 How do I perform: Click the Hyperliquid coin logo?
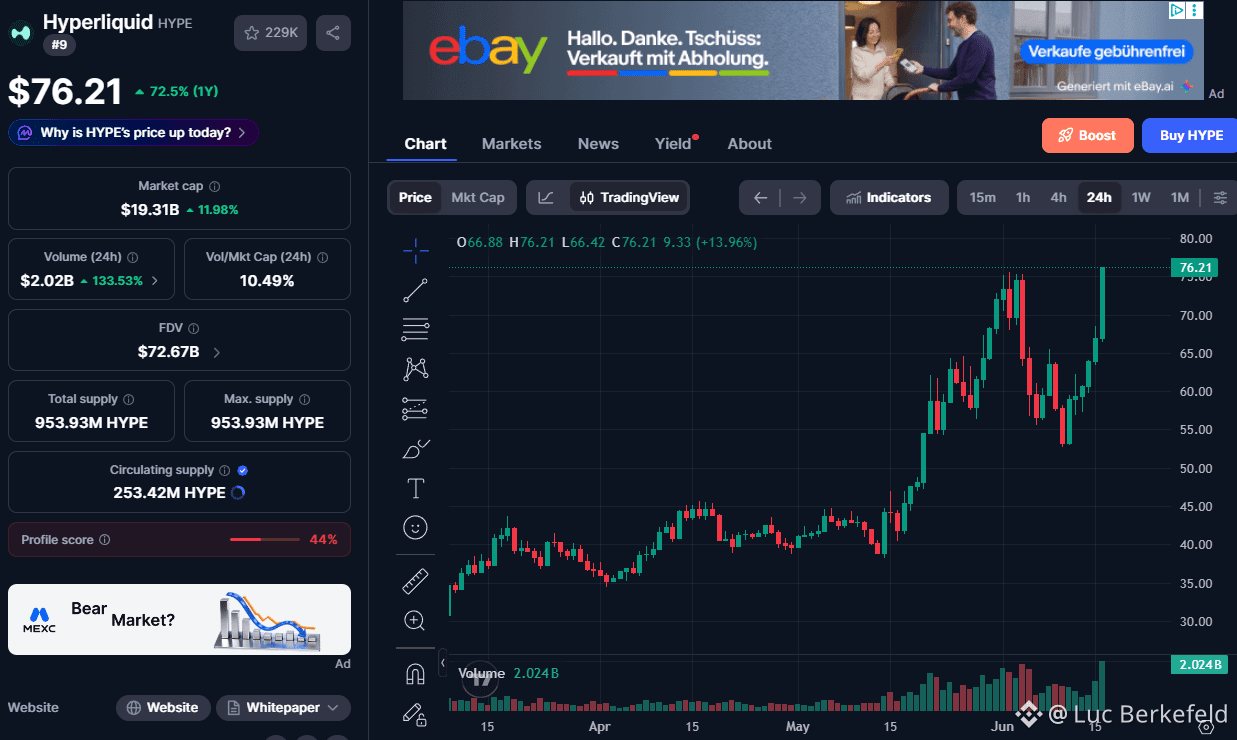pyautogui.click(x=21, y=33)
